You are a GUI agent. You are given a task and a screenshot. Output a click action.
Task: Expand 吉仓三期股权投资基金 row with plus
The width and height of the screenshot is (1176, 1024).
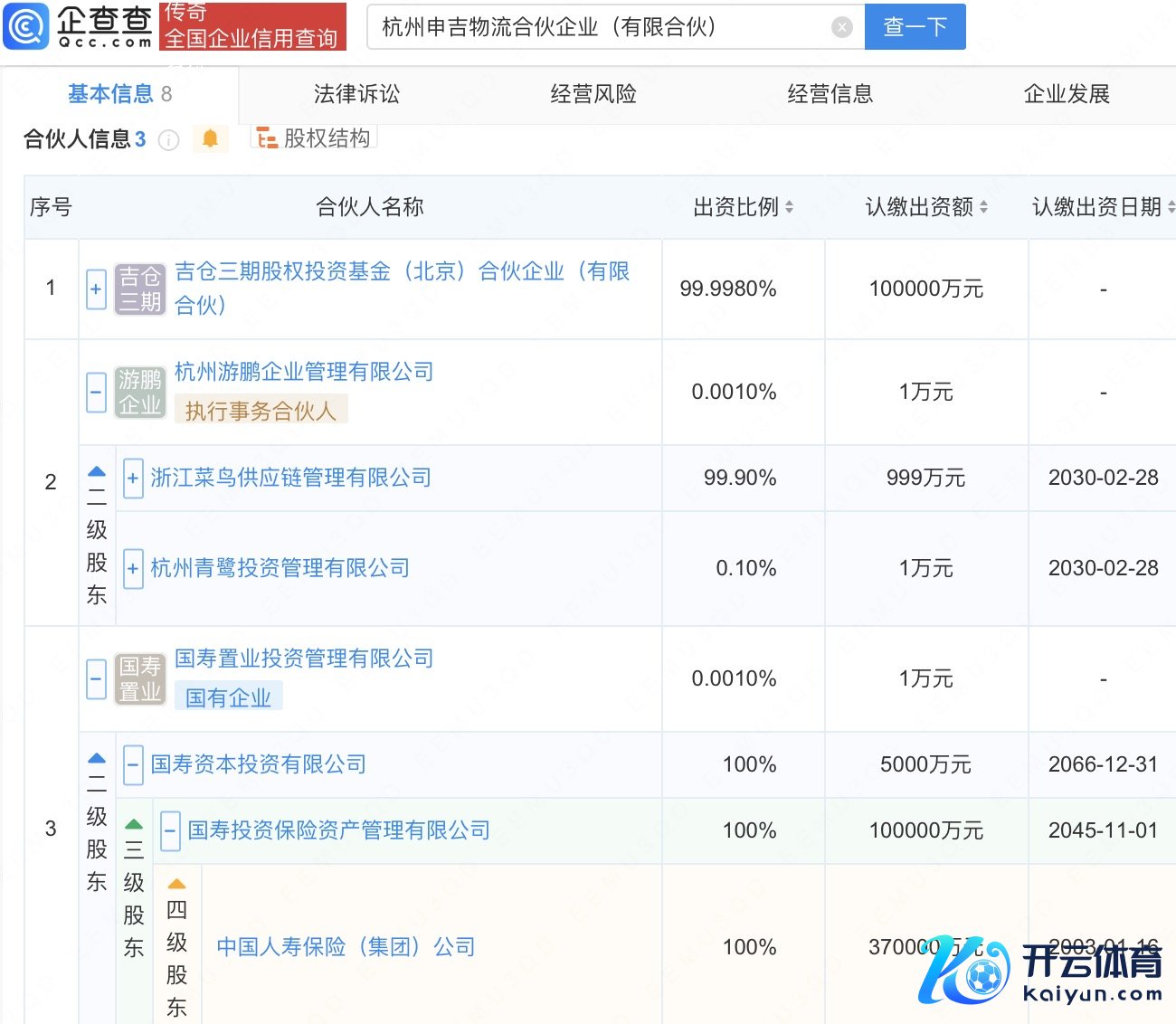click(x=97, y=289)
